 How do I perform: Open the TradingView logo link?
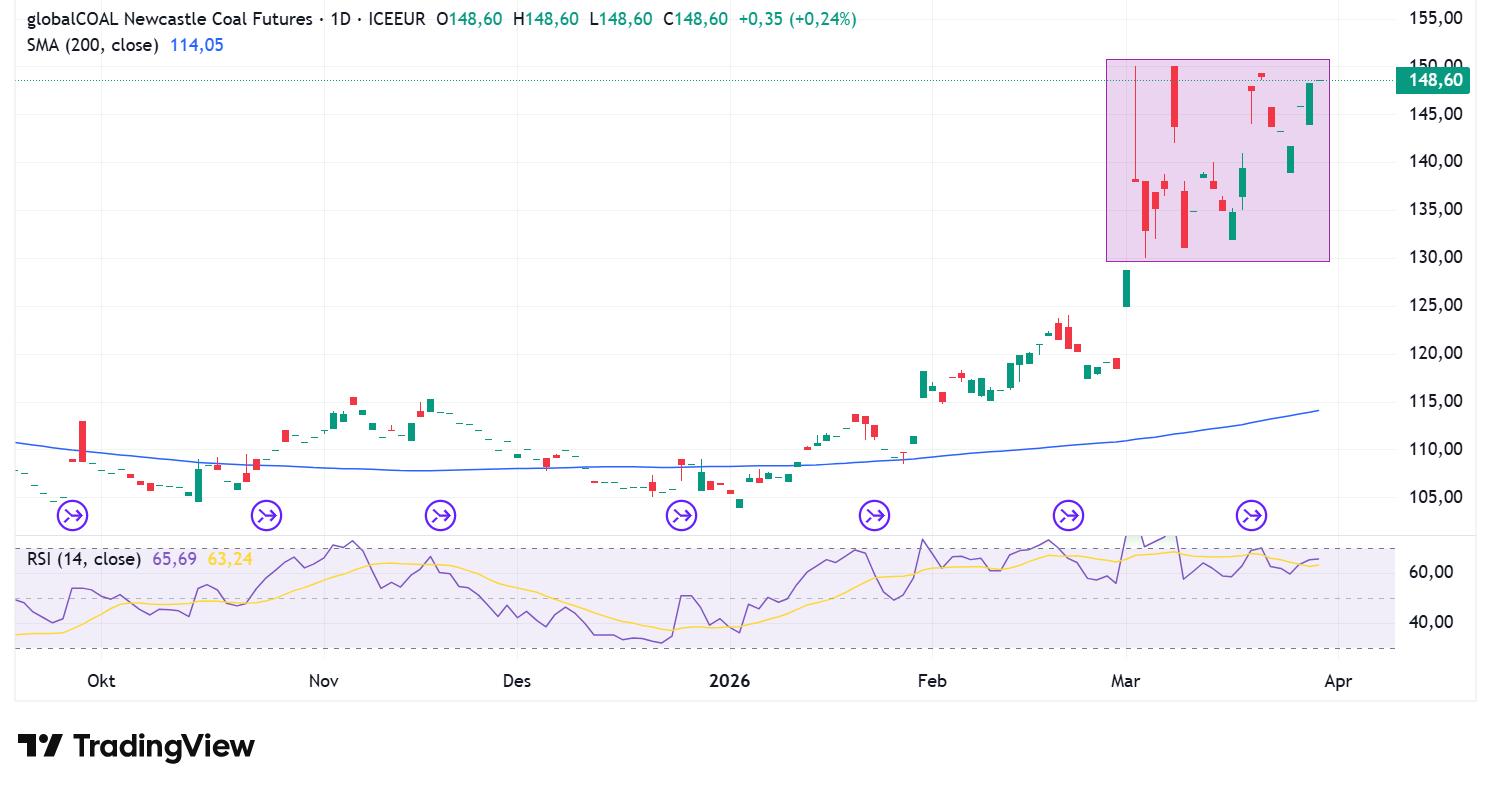click(x=136, y=746)
